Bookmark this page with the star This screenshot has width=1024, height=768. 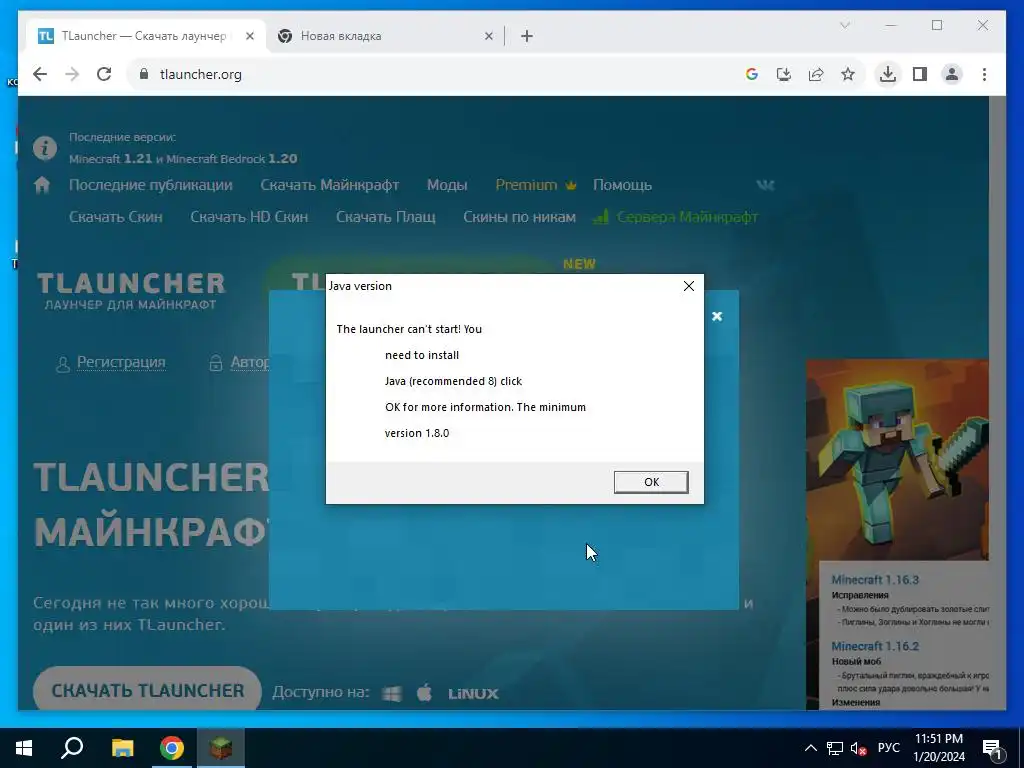[848, 74]
